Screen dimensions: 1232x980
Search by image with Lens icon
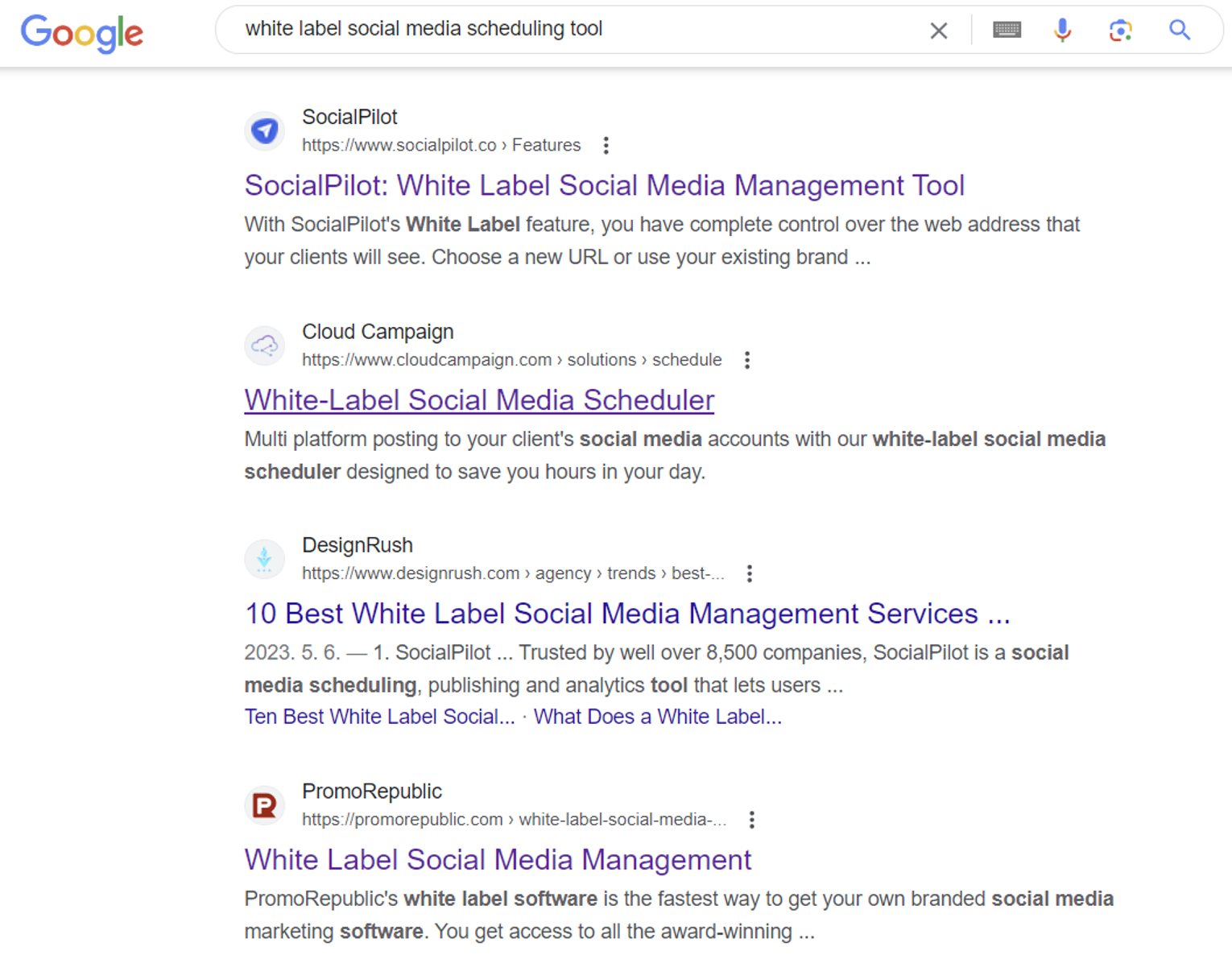(1120, 31)
